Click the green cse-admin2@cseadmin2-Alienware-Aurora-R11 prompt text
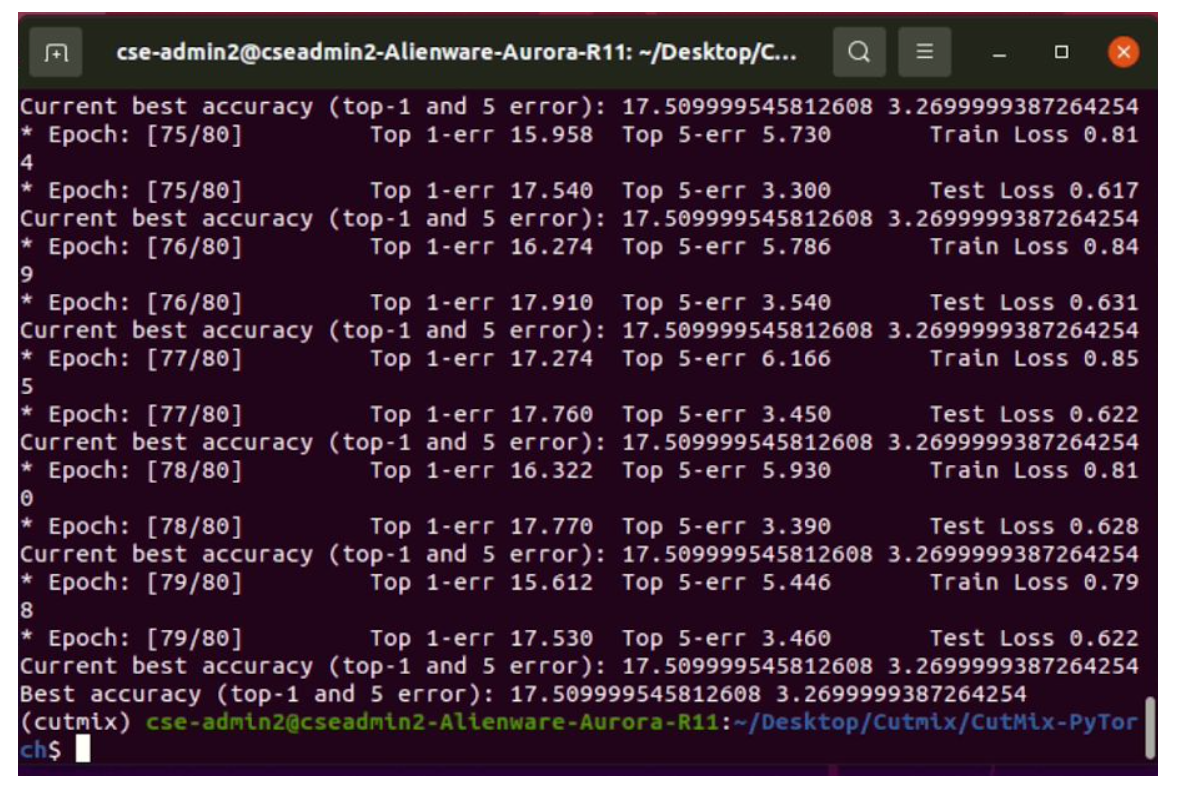 (432, 722)
